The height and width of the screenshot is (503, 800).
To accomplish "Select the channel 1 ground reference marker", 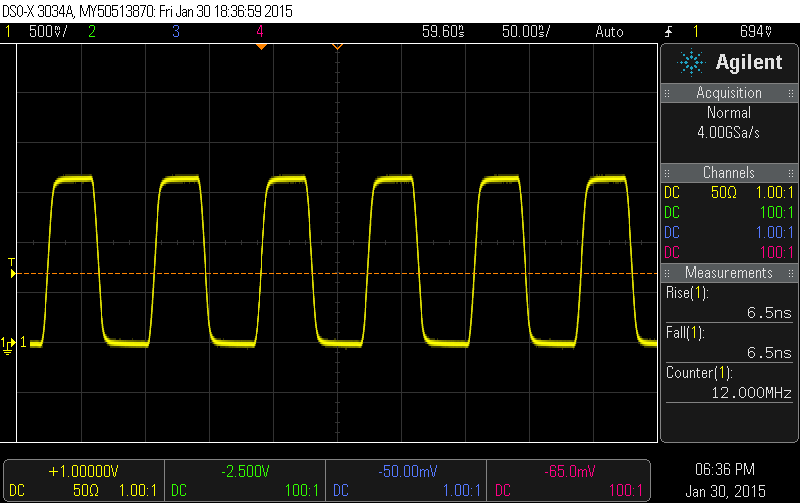I will click(9, 344).
